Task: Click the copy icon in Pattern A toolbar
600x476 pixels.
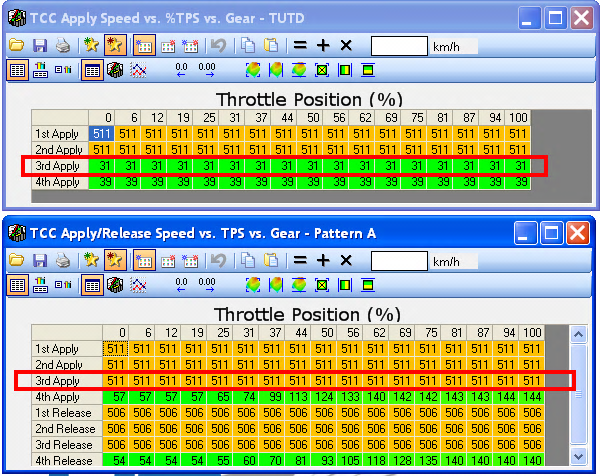Action: point(246,260)
